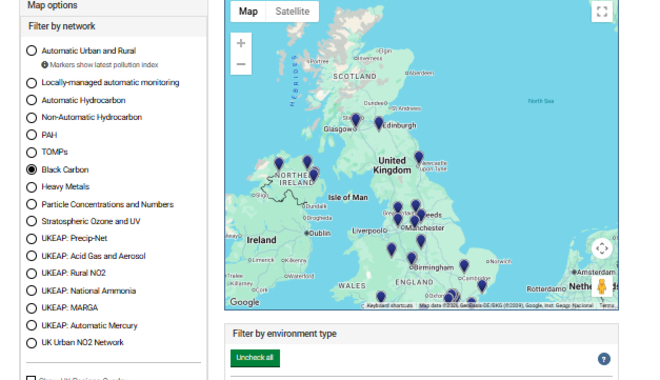Select the Heavy Metals network
The width and height of the screenshot is (660, 380).
pyautogui.click(x=32, y=187)
